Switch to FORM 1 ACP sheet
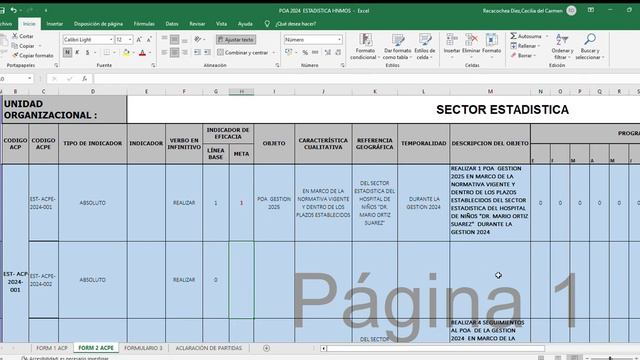This screenshot has height=360, width=640. click(52, 348)
